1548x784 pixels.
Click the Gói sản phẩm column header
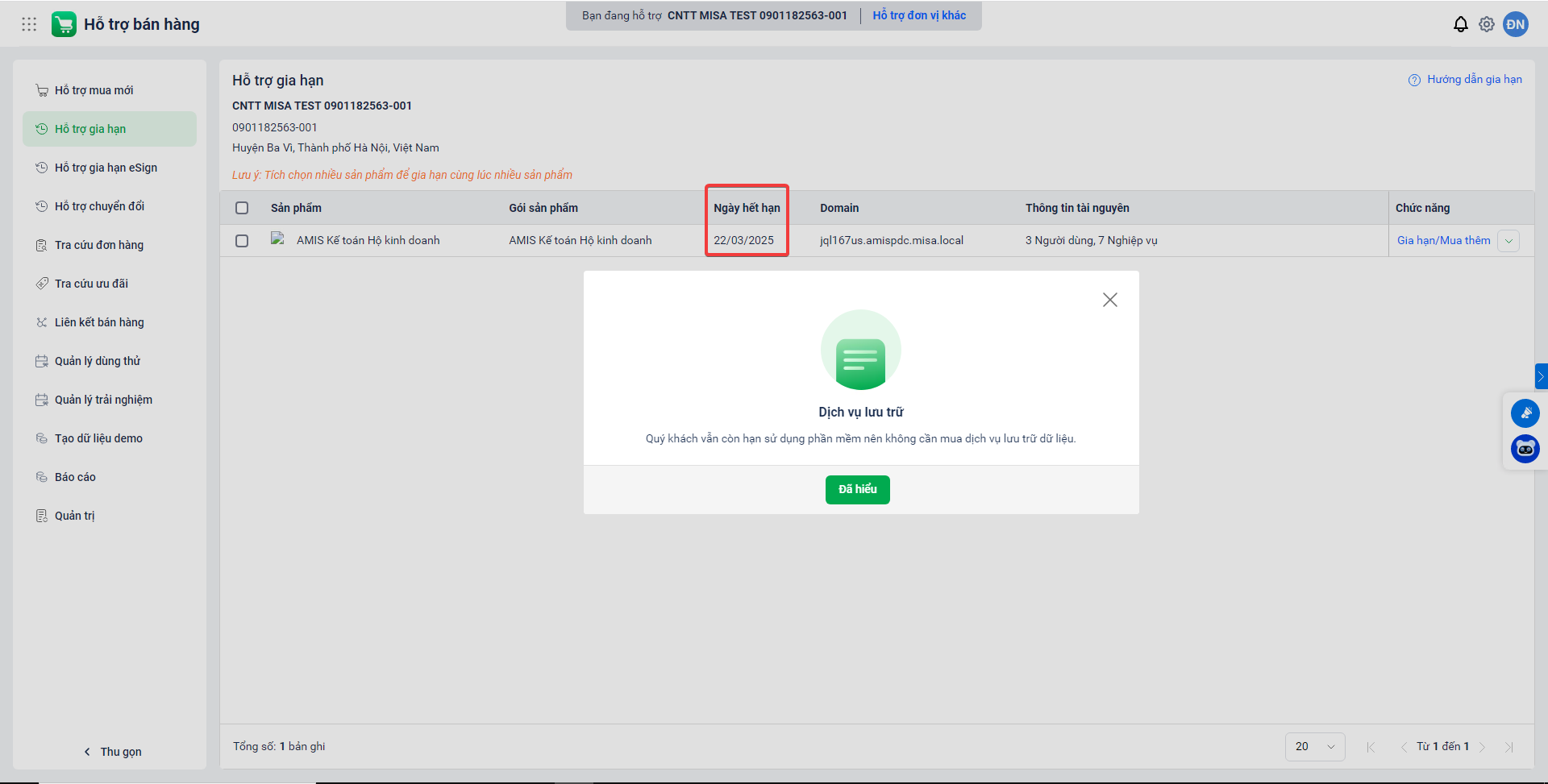click(x=543, y=208)
